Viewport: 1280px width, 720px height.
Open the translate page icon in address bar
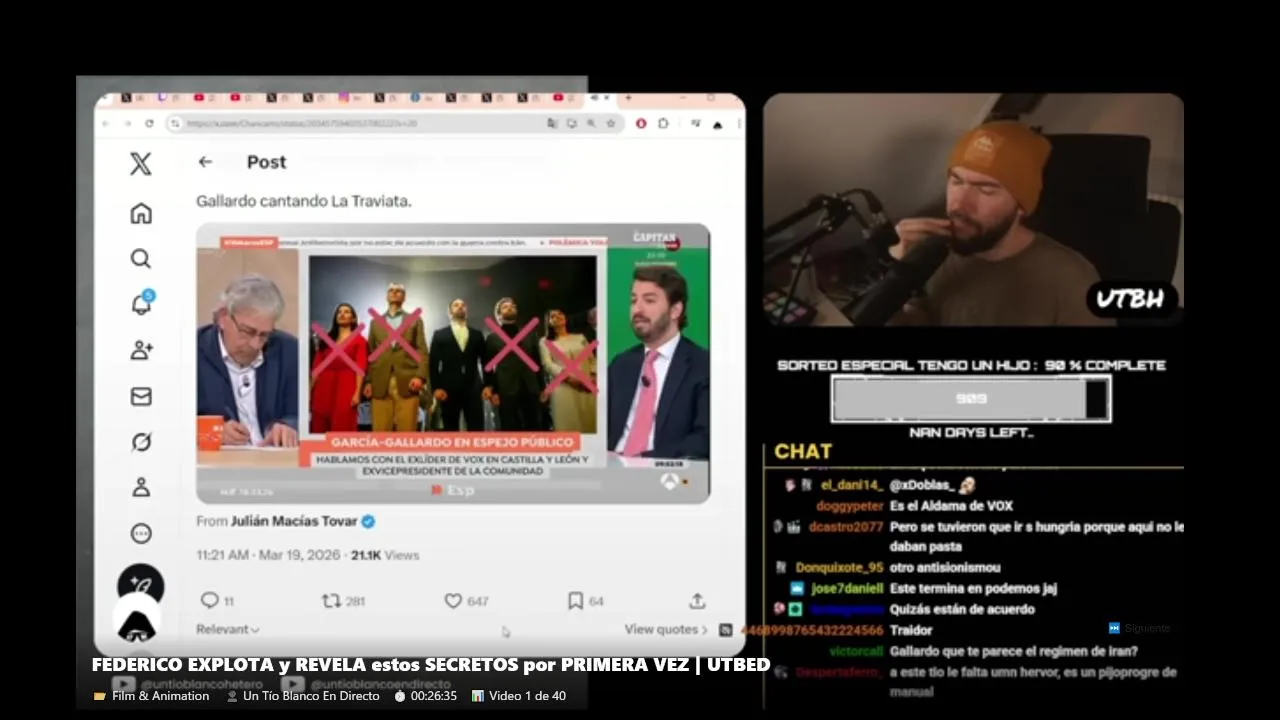(552, 123)
